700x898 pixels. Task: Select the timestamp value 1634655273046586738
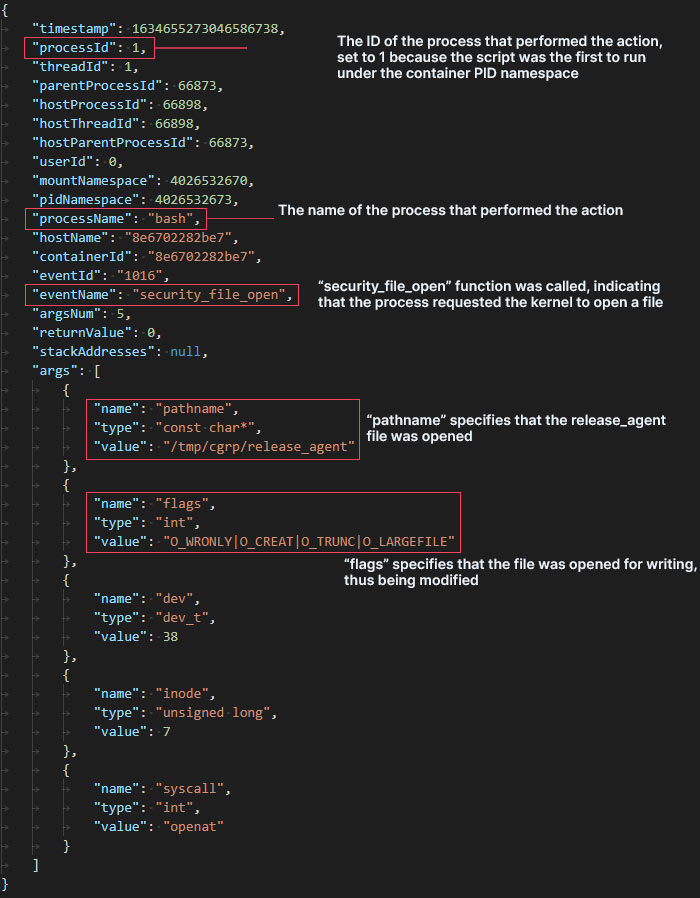click(205, 29)
